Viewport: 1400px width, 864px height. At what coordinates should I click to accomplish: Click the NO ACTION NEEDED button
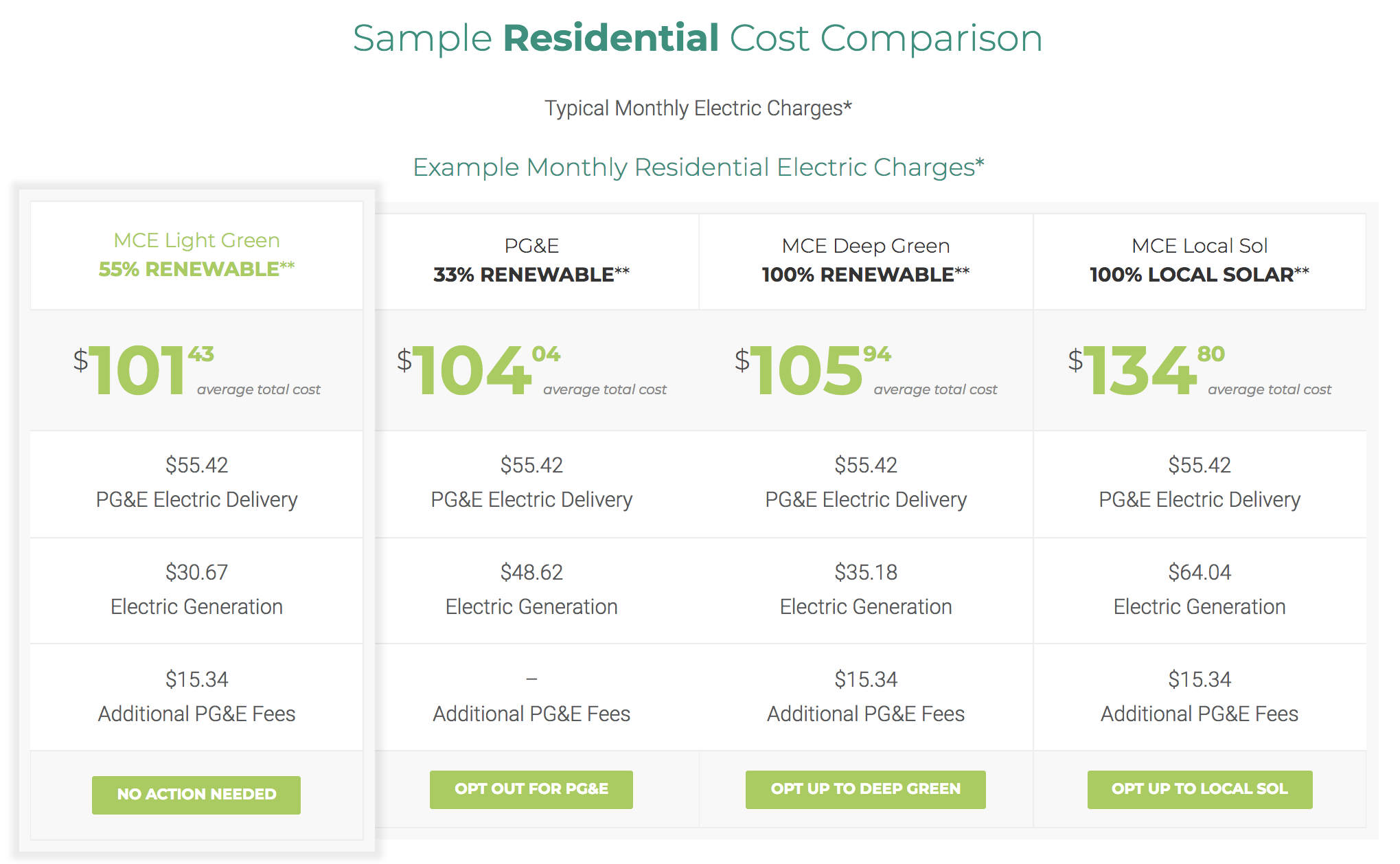coord(196,795)
